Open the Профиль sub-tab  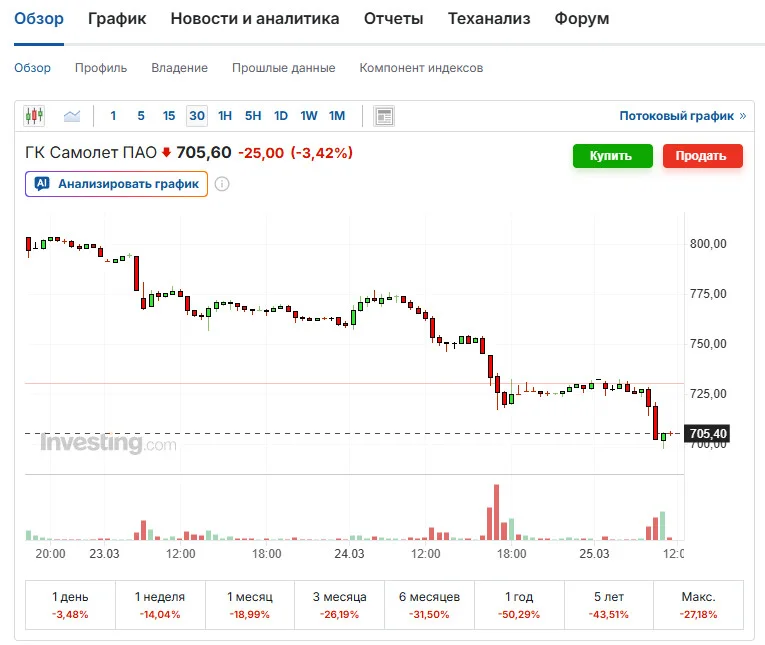pyautogui.click(x=101, y=68)
